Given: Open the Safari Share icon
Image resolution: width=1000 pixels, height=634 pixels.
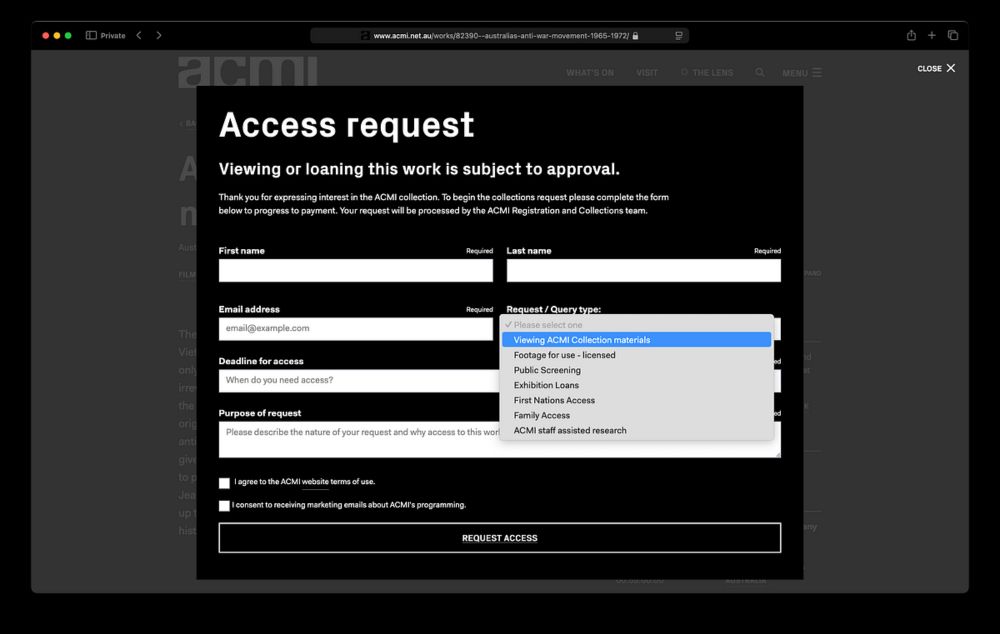Looking at the screenshot, I should [x=911, y=36].
